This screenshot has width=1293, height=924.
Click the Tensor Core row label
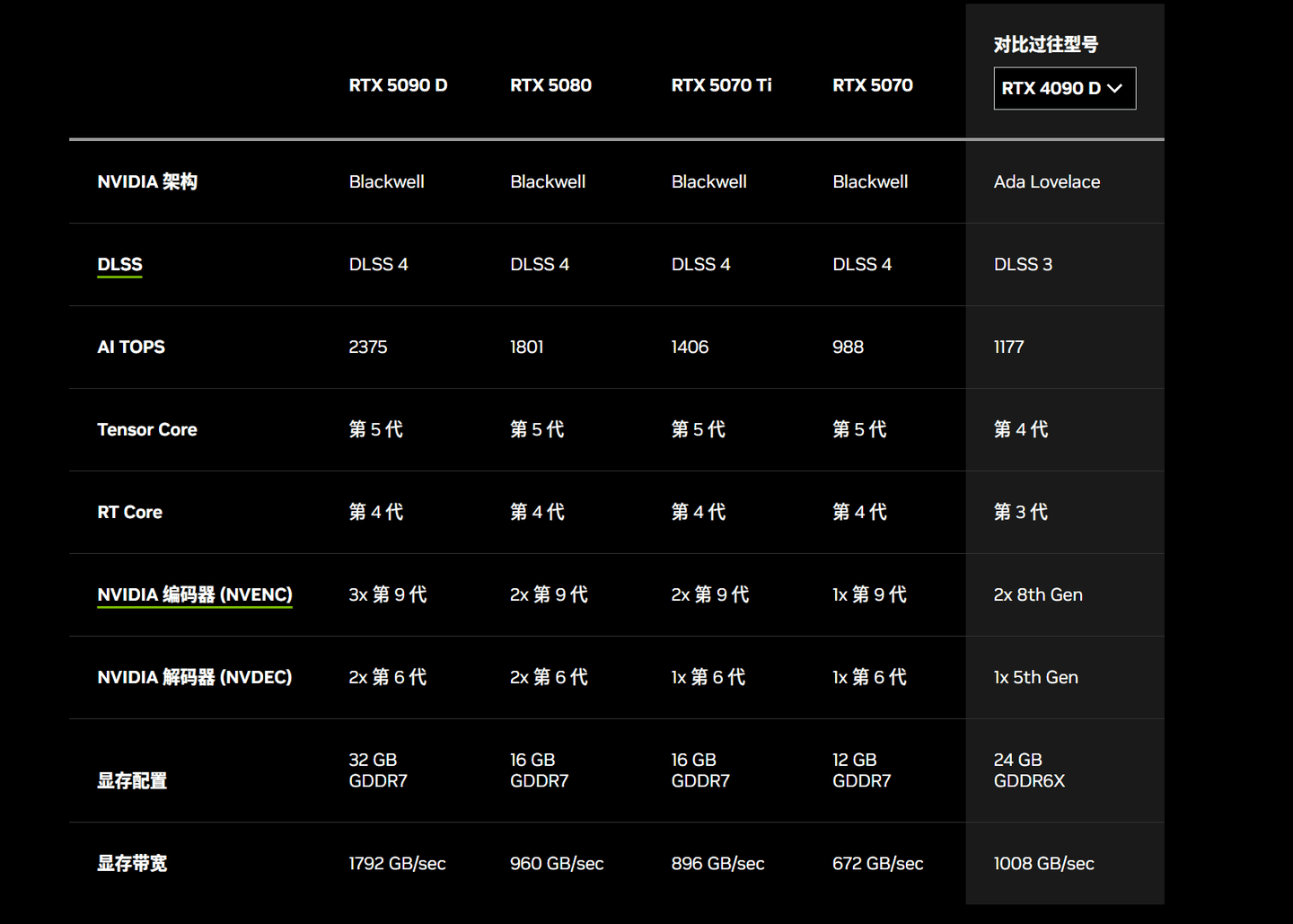pos(147,429)
